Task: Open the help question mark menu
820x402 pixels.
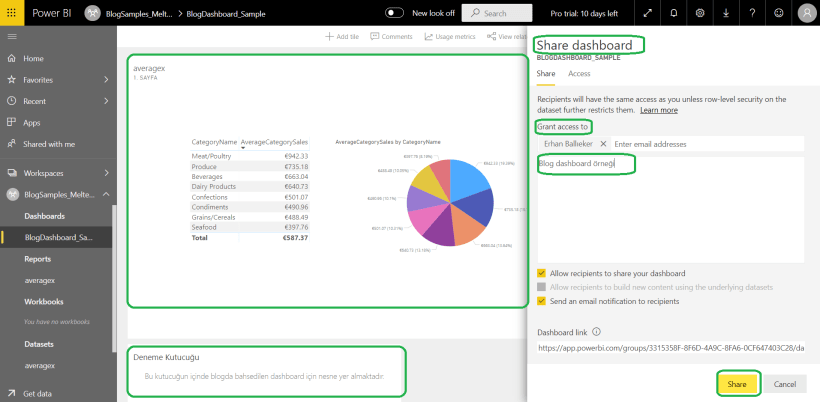Action: pos(752,13)
